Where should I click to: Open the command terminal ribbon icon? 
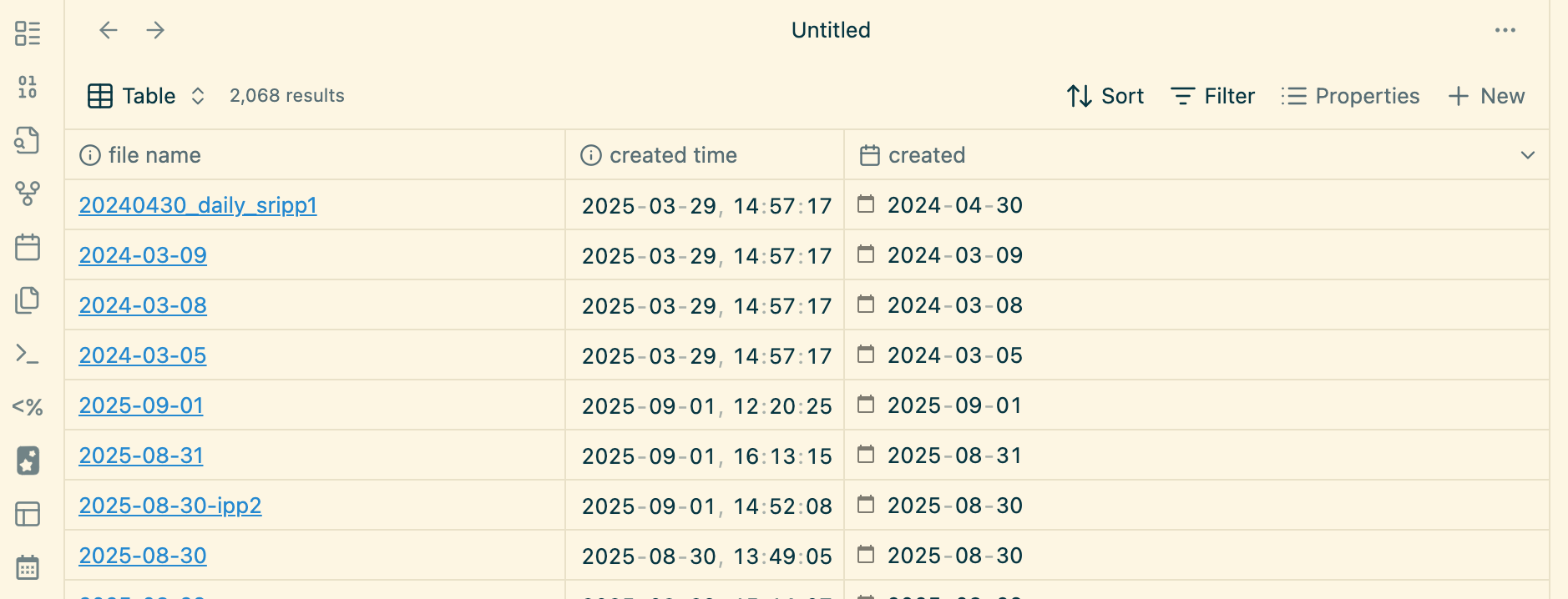pos(28,354)
